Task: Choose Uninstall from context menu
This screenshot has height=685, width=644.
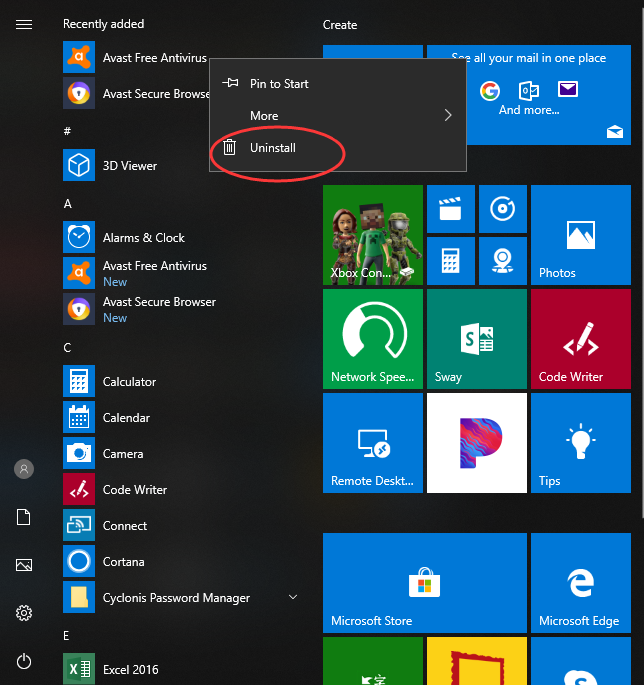Action: pyautogui.click(x=338, y=148)
